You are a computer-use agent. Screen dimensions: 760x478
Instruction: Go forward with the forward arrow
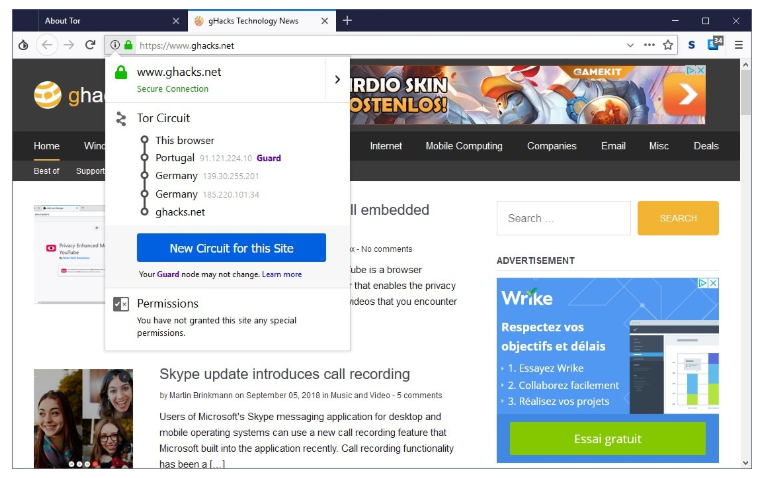[x=69, y=45]
